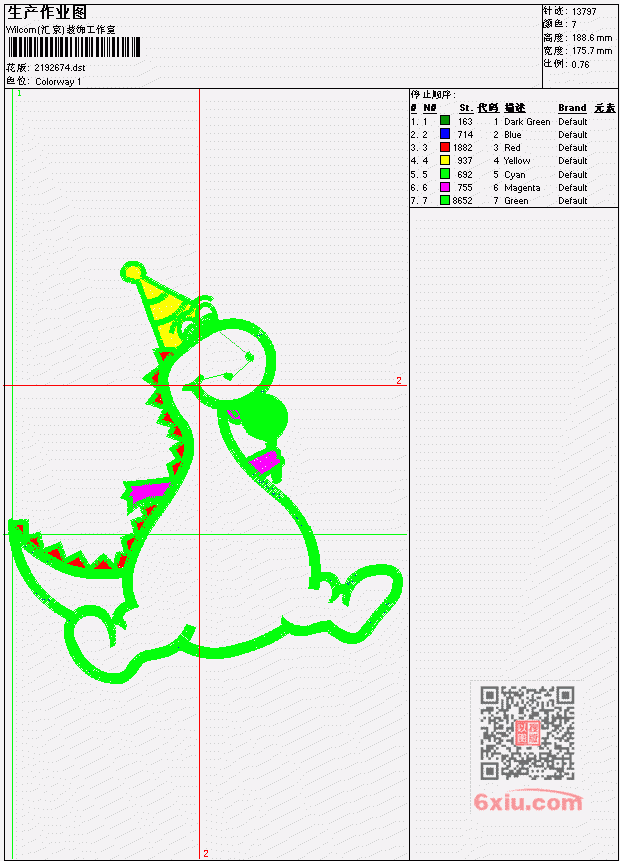The height and width of the screenshot is (861, 620).
Task: Click the Yellow description text
Action: 517,161
